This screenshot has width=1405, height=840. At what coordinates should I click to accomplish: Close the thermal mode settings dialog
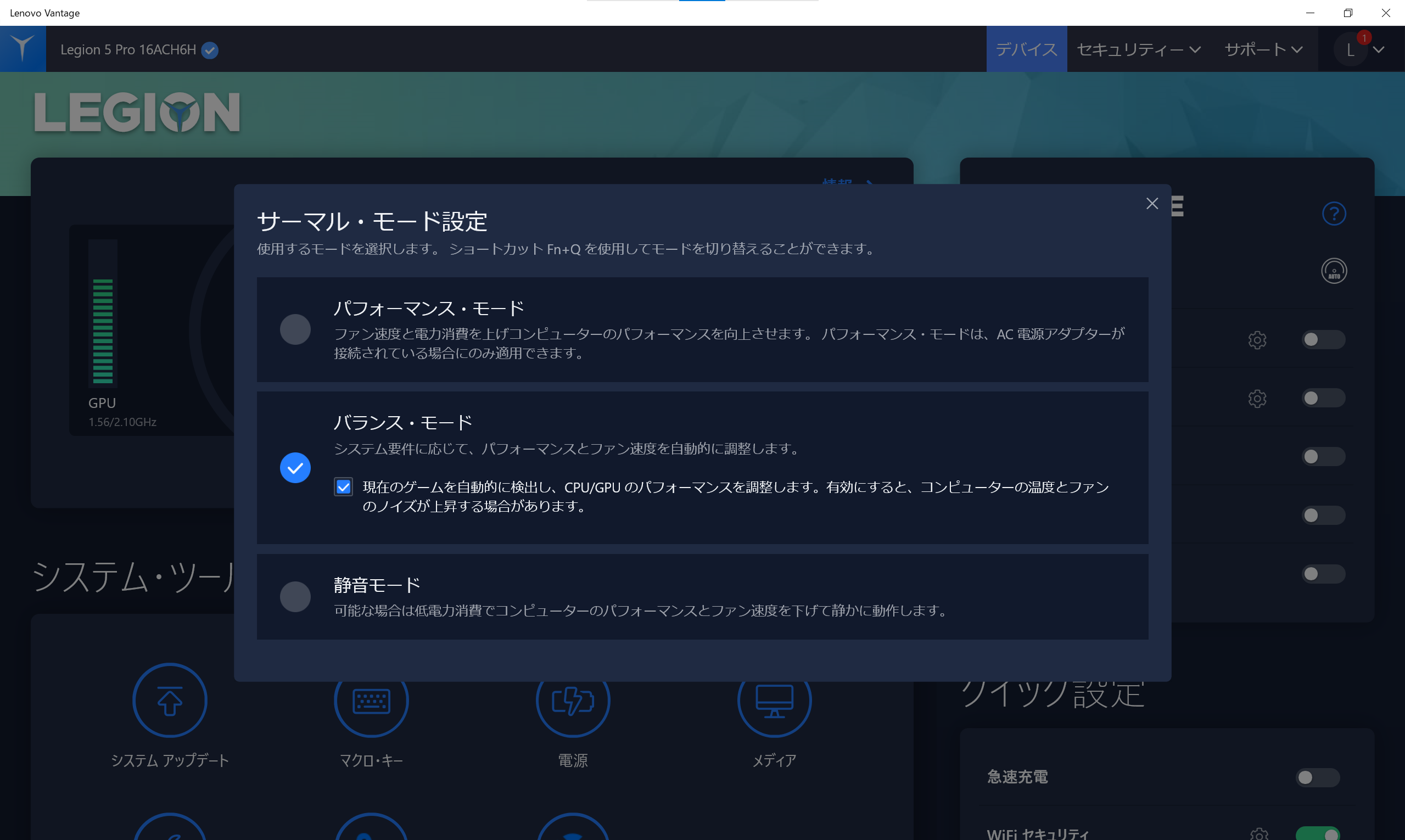click(x=1152, y=204)
